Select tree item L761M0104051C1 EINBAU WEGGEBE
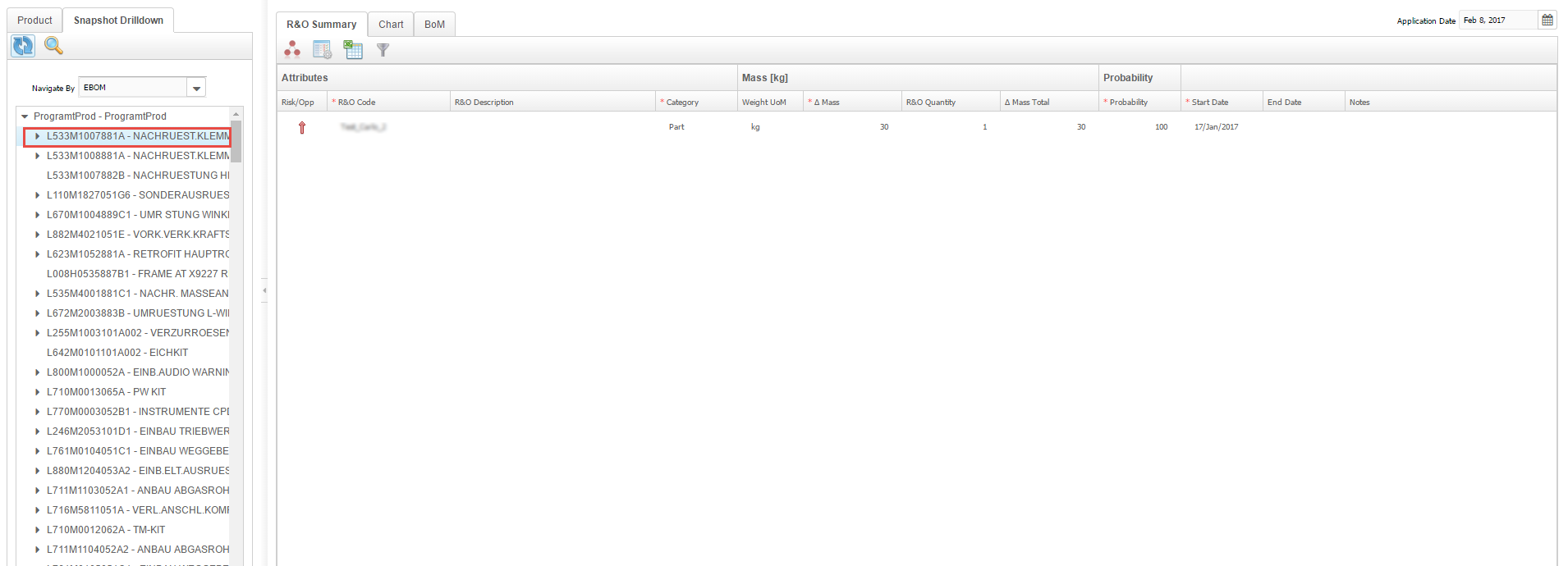Viewport: 1568px width, 566px height. coord(138,451)
